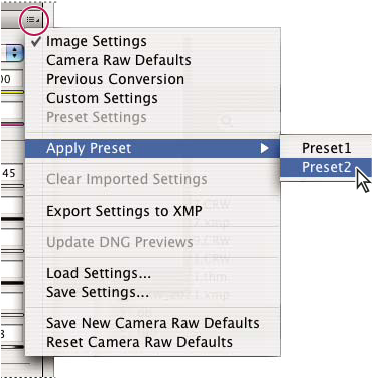This screenshot has height=378, width=374.
Task: Open Load Settings dialog
Action: [x=98, y=274]
